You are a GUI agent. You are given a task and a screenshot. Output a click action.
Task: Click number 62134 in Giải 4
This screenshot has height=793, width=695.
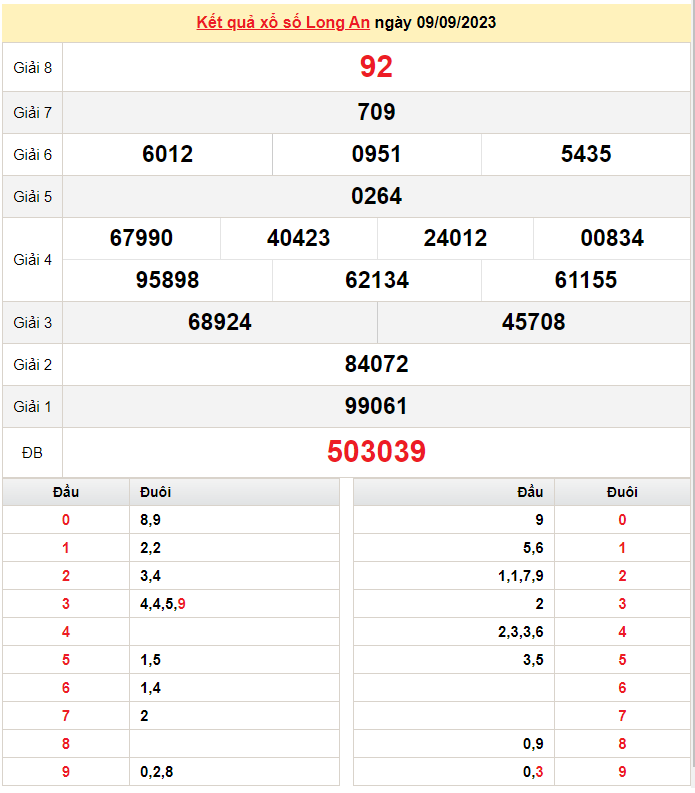(377, 280)
